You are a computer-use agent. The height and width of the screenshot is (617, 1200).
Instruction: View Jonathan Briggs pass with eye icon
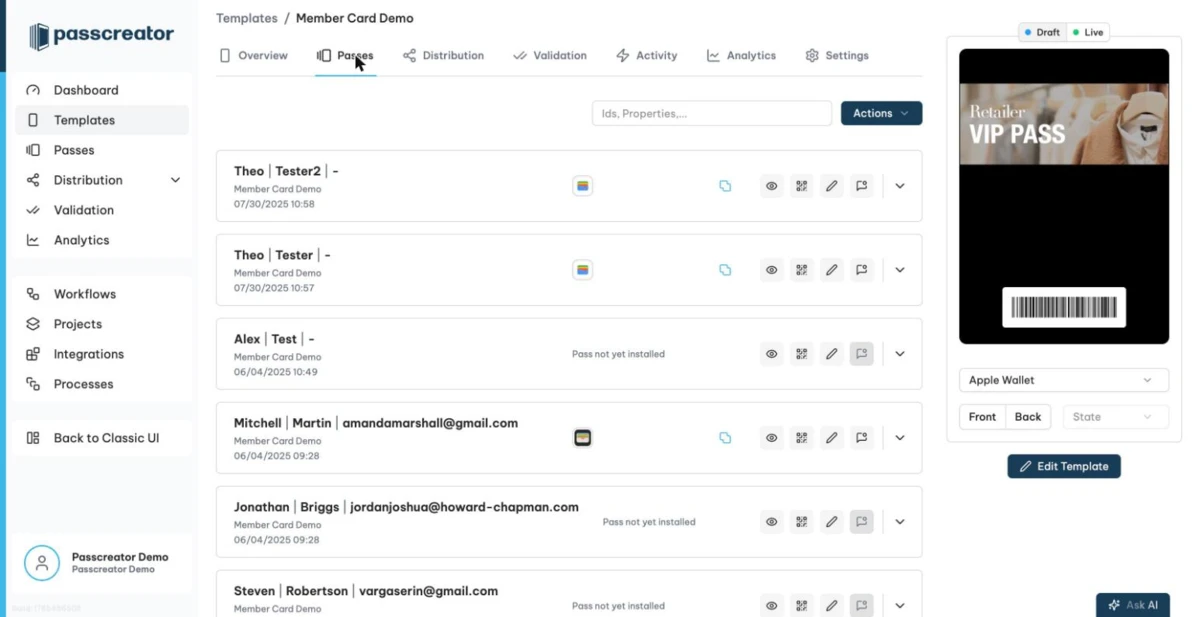(x=771, y=522)
